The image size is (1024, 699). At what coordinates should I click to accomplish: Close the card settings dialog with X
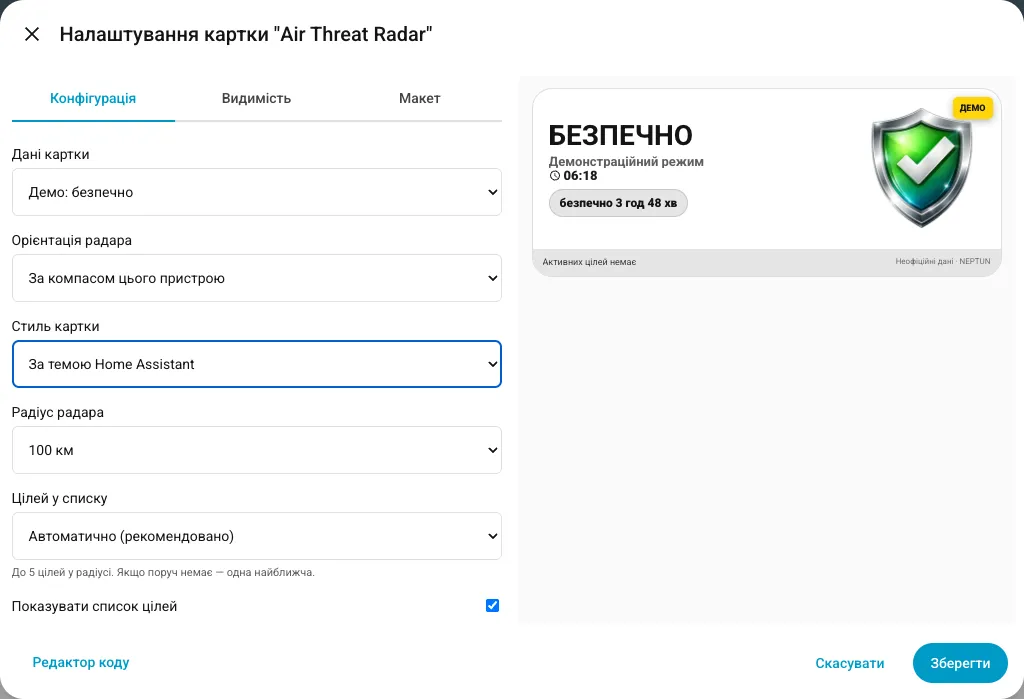[x=32, y=34]
